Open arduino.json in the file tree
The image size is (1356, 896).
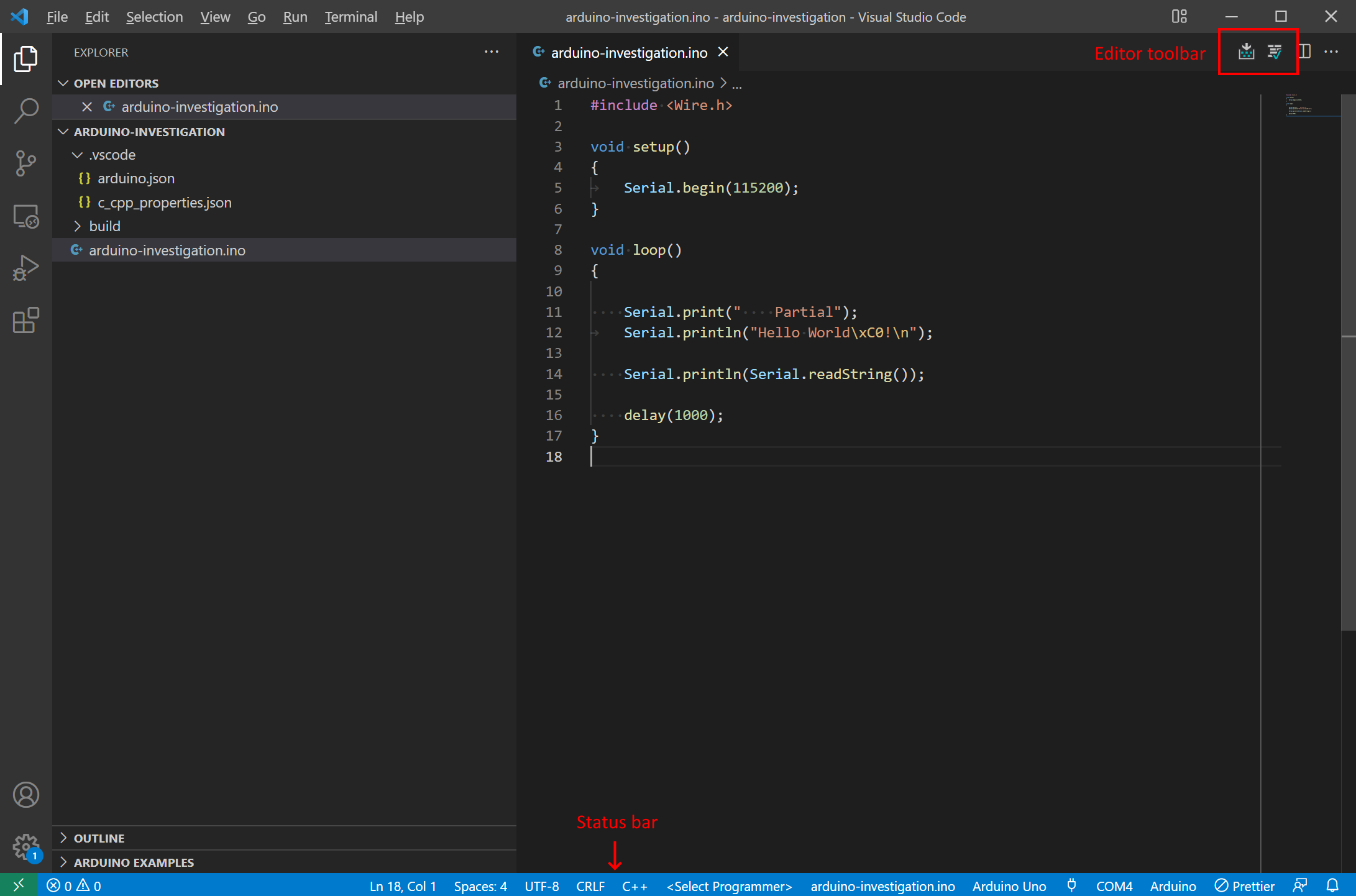point(136,178)
